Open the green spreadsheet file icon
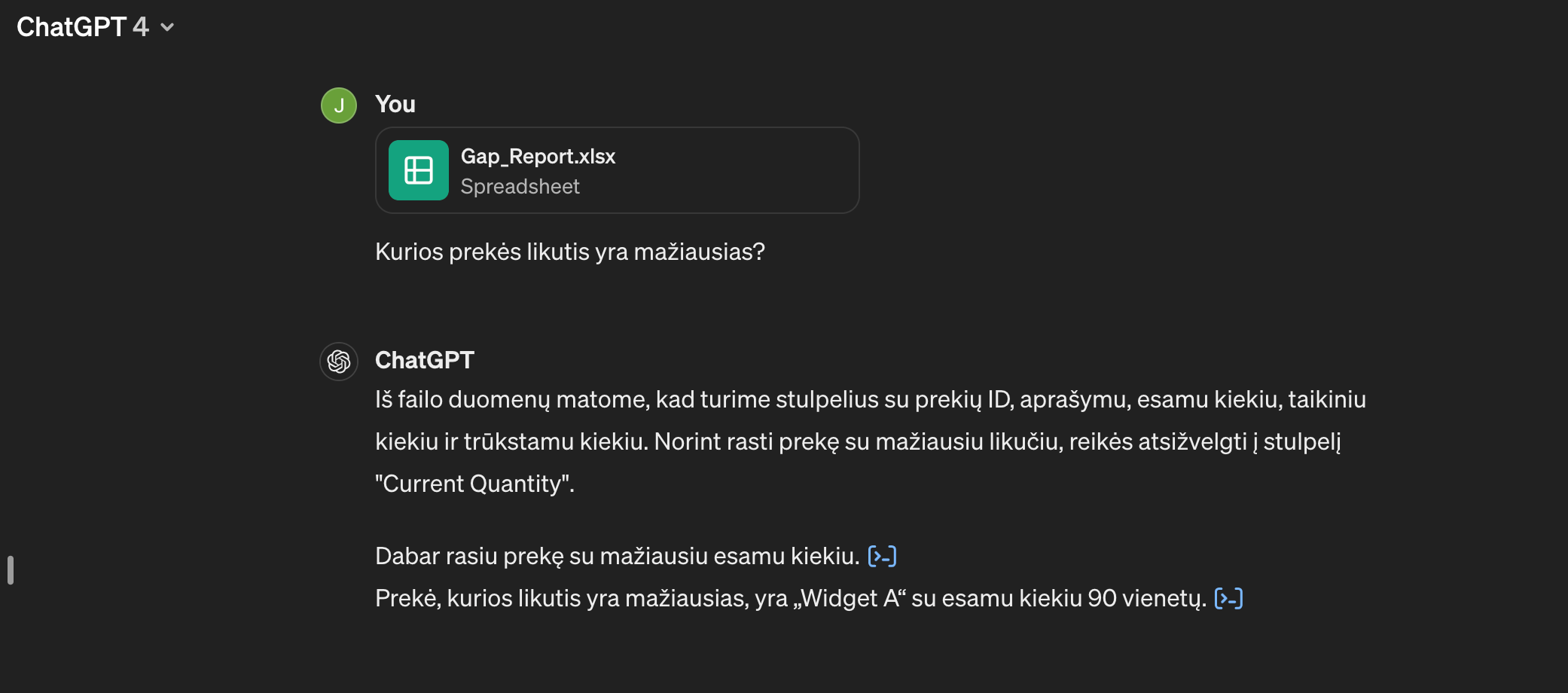The image size is (1568, 693). tap(419, 170)
